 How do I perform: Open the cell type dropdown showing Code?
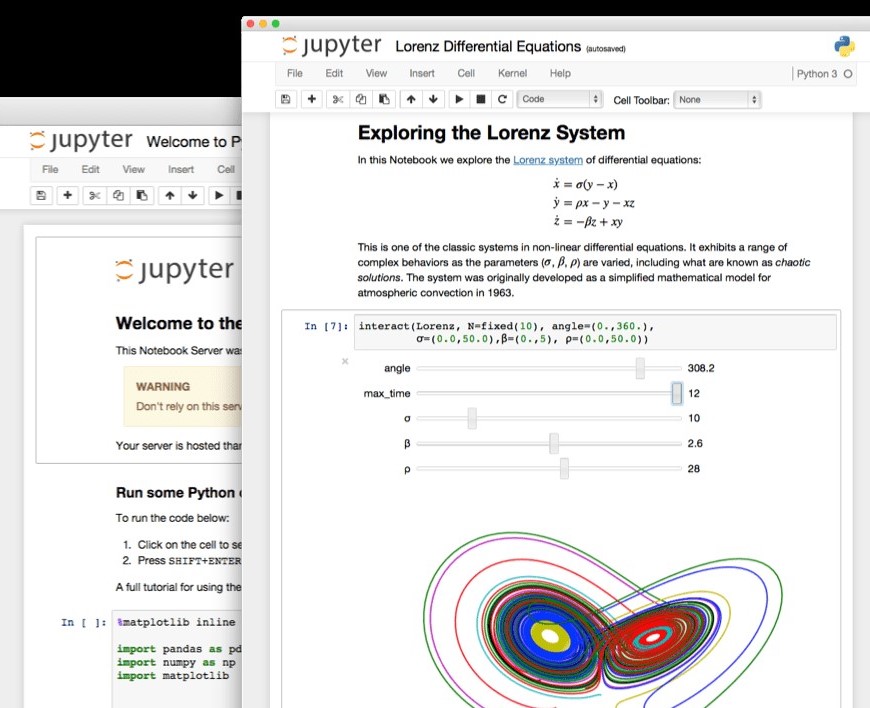tap(558, 99)
